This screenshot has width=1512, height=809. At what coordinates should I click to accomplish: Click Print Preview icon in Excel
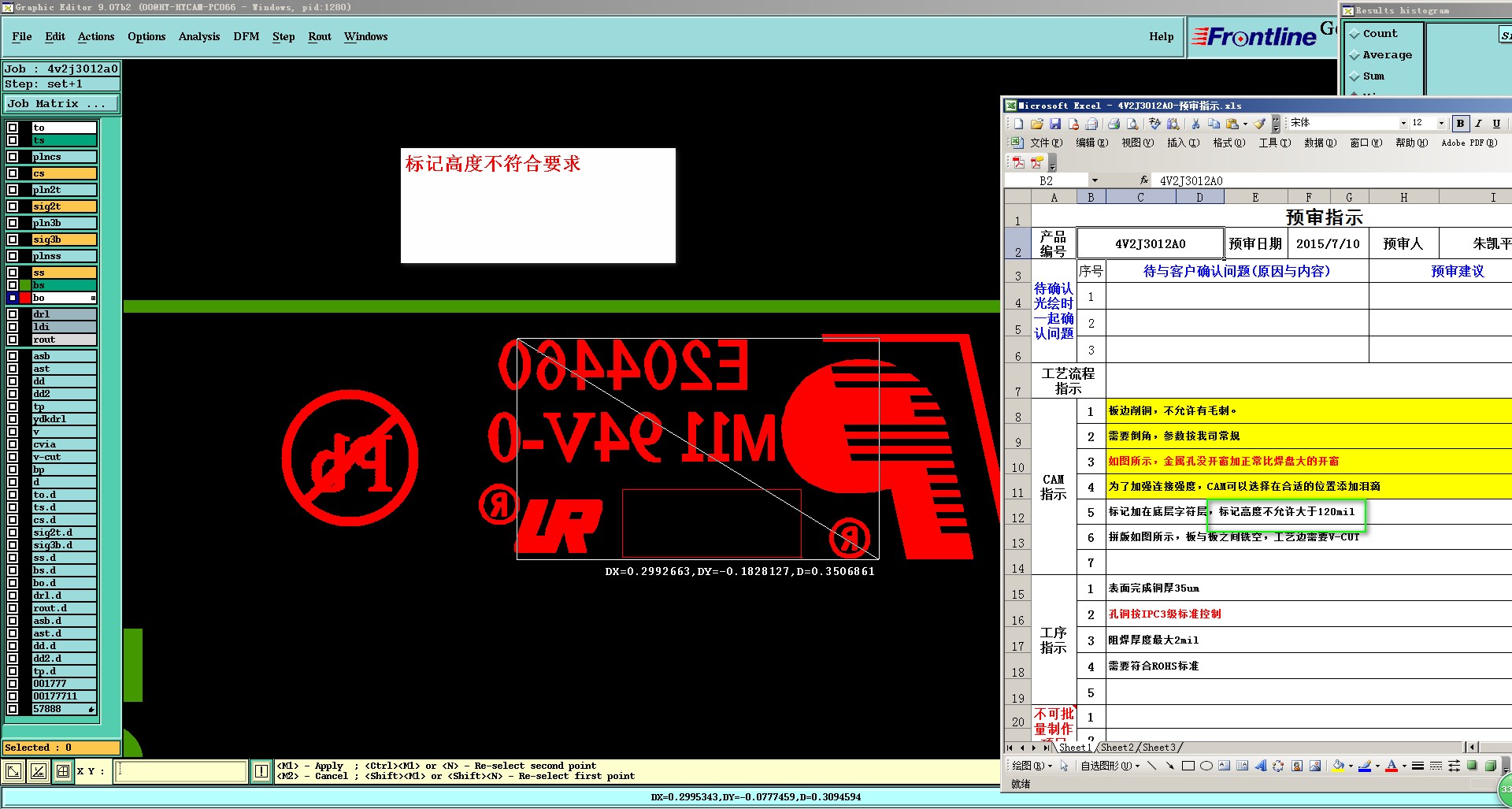point(1132,124)
